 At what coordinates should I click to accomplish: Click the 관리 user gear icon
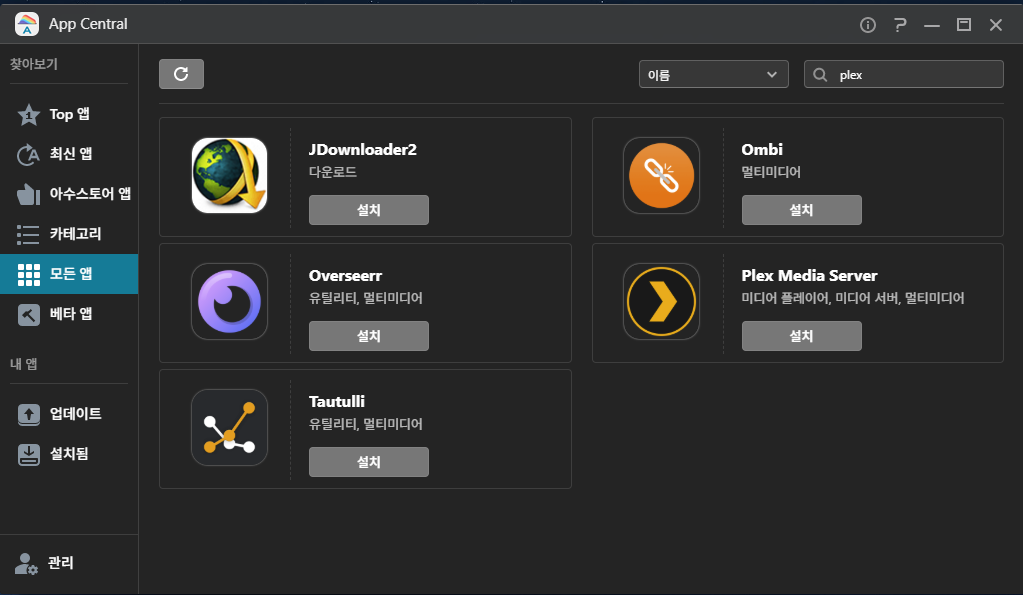tap(26, 563)
